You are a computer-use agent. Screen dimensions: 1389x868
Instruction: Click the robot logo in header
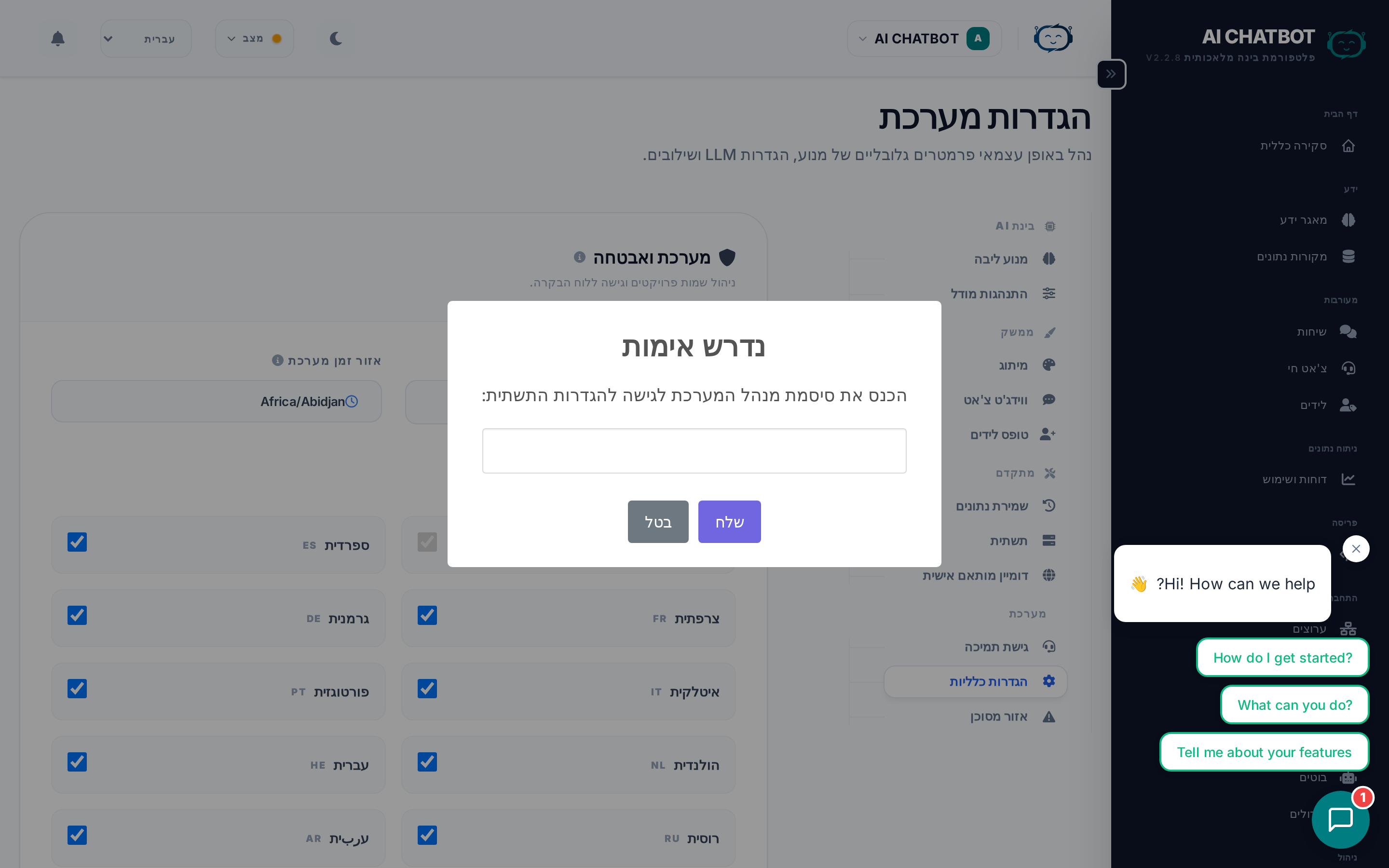1053,39
